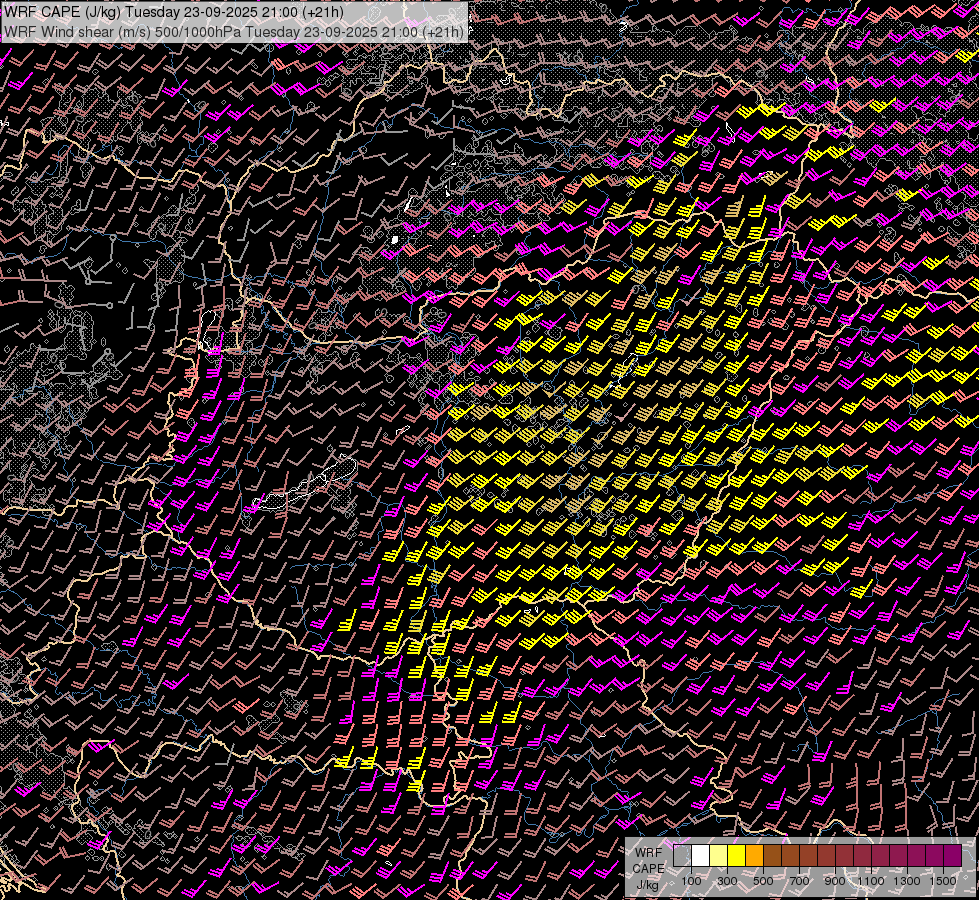Click the 1500 legend scale label
This screenshot has height=900, width=979.
(x=943, y=881)
